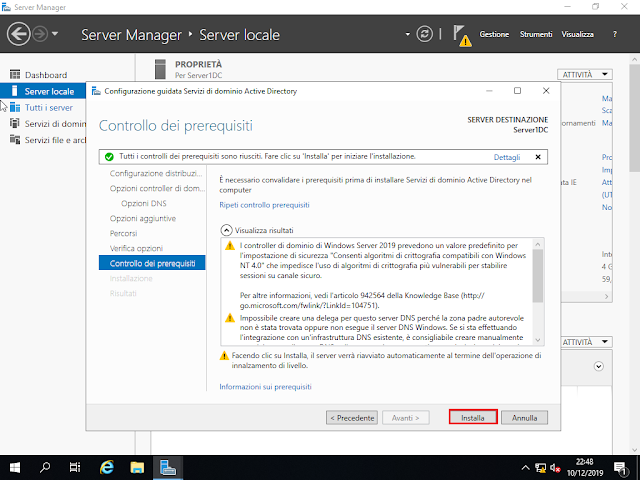
Task: Open Servizi file e archiviazione sidebar item
Action: pos(55,140)
